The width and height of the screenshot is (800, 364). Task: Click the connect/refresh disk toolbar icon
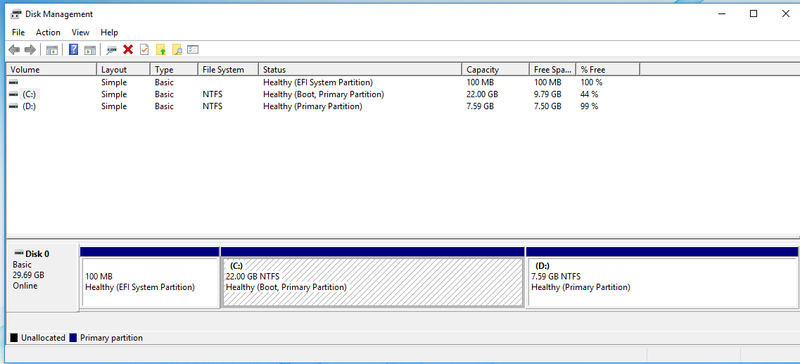111,50
